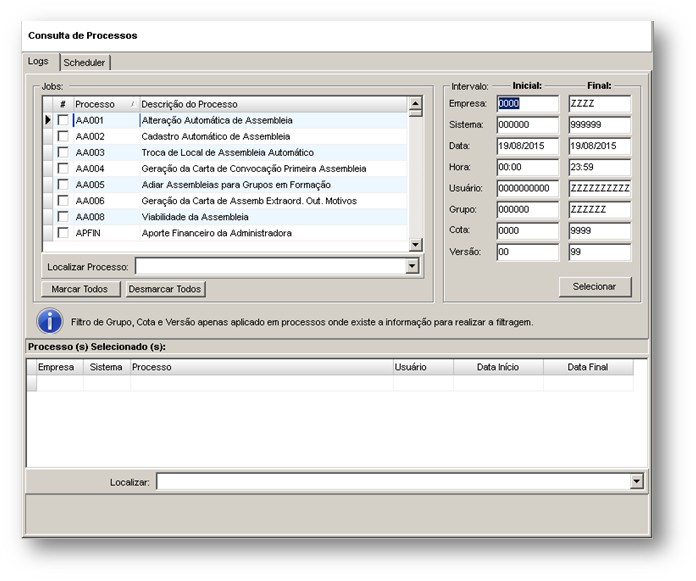Click the Empresa final field ZZZZ
Screen dimensions: 696x581
tap(599, 103)
